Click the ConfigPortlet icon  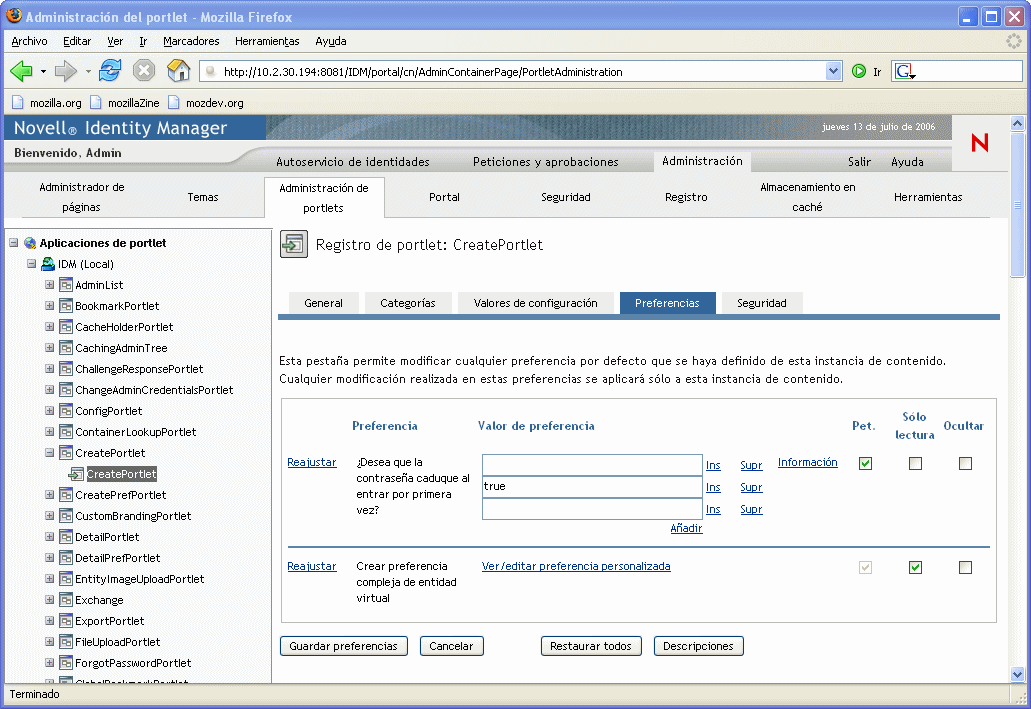click(66, 411)
